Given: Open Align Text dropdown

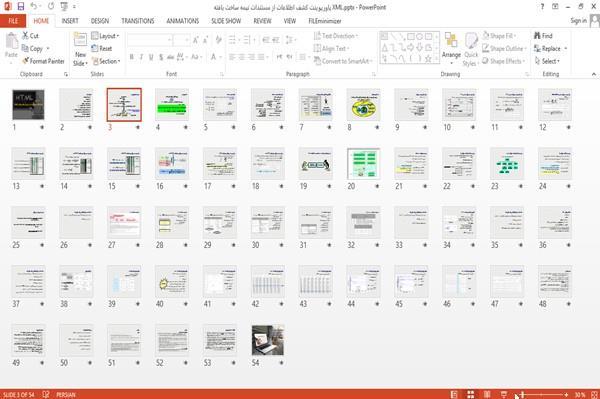Looking at the screenshot, I should tap(331, 48).
